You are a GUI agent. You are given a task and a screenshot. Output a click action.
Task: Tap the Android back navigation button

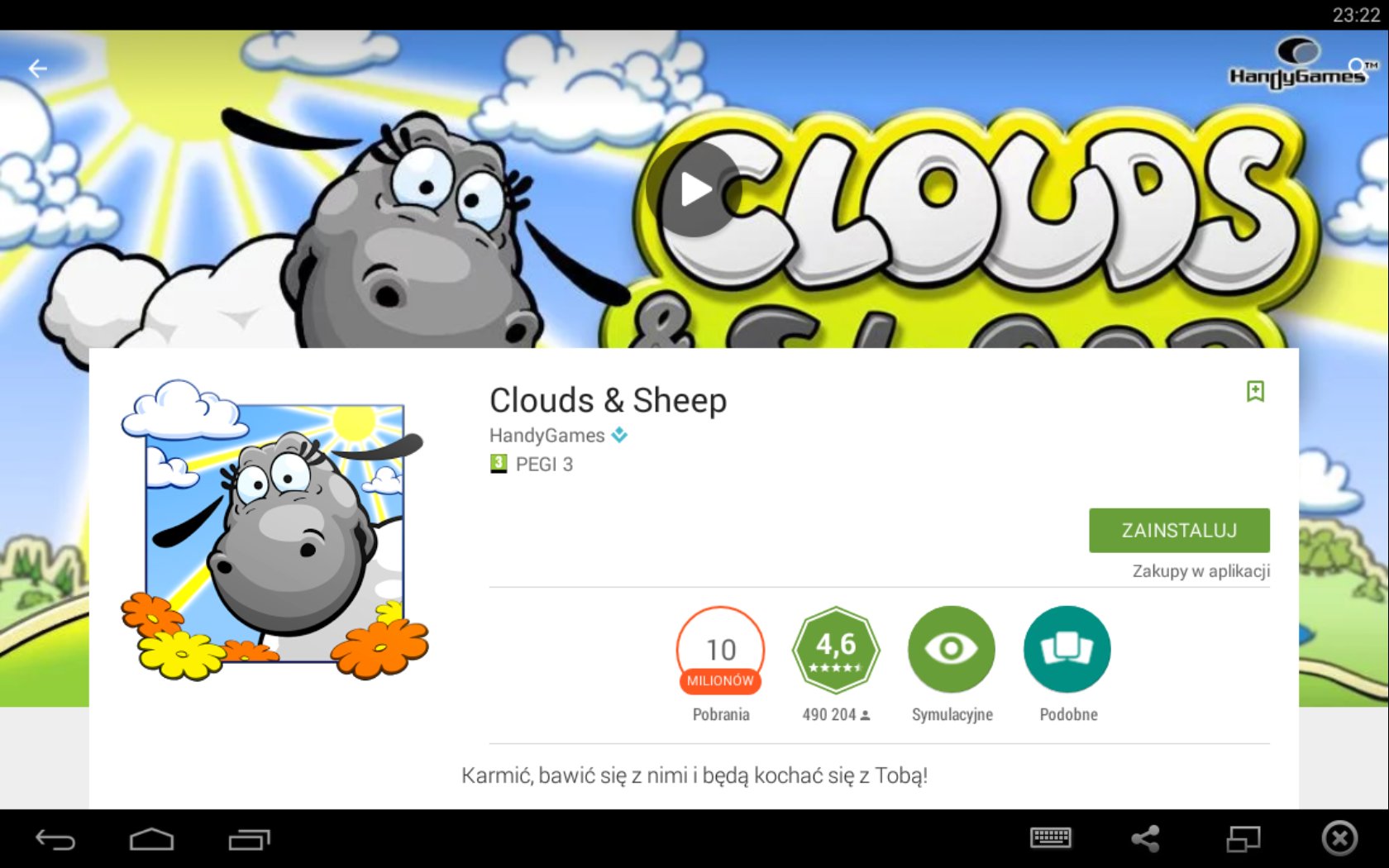pyautogui.click(x=55, y=840)
